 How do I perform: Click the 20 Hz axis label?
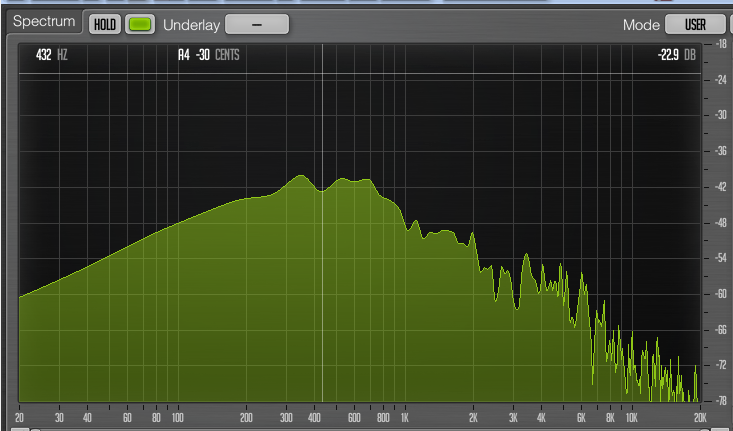(x=19, y=417)
